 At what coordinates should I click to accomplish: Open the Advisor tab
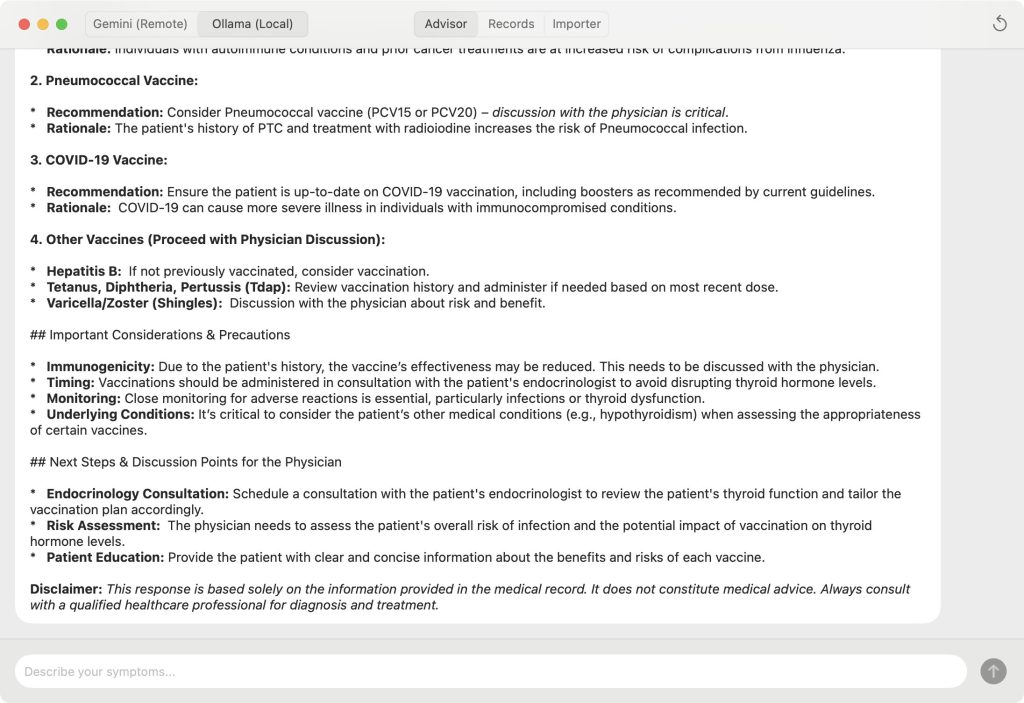[x=446, y=24]
